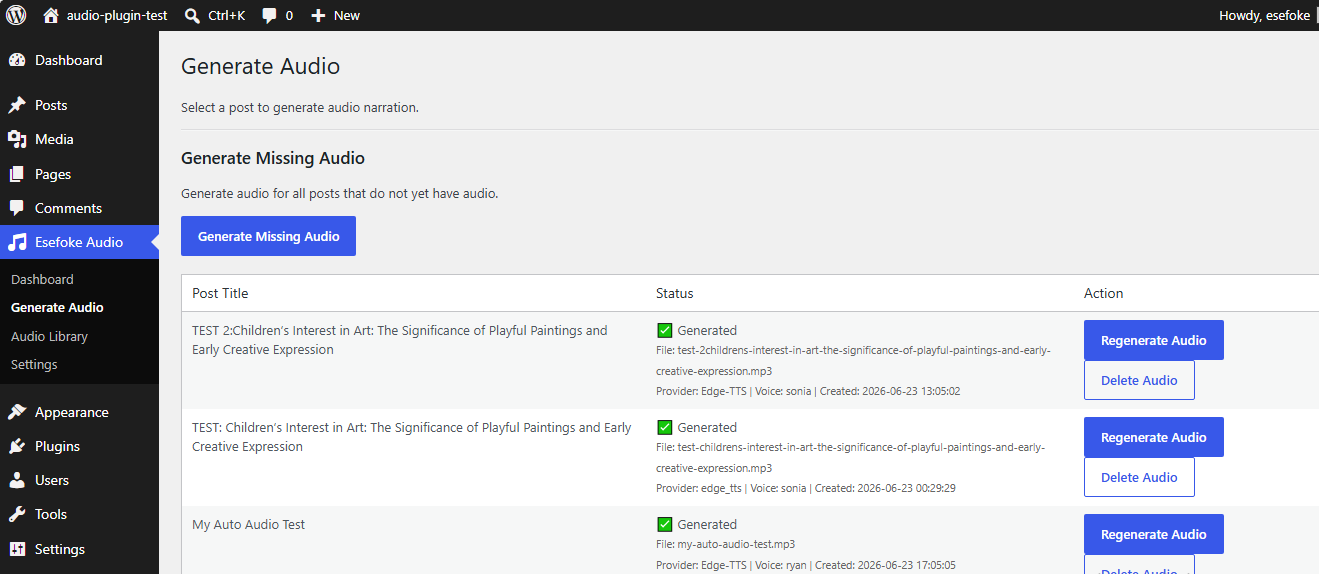The width and height of the screenshot is (1319, 574).
Task: Click the Media icon in sidebar
Action: coord(17,139)
